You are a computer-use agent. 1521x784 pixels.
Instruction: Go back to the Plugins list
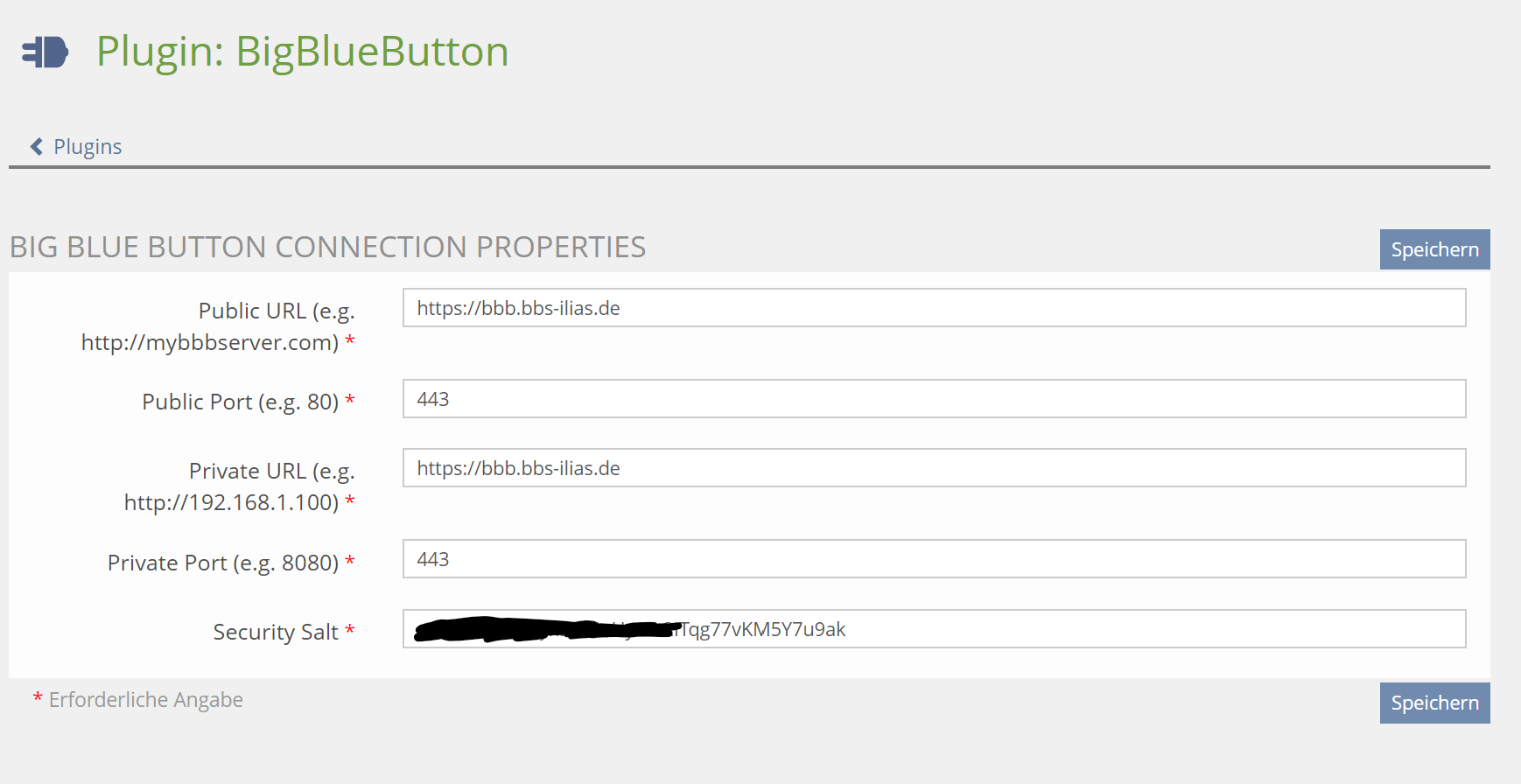[87, 146]
